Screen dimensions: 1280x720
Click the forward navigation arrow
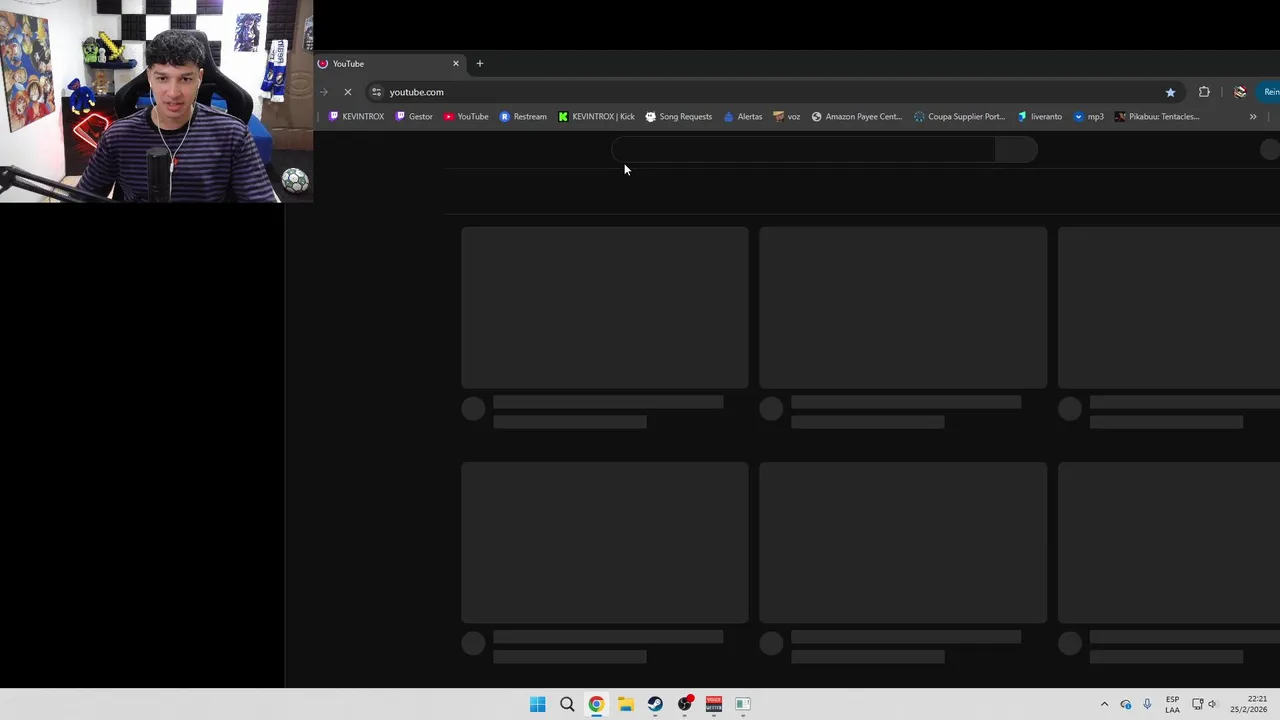click(324, 92)
